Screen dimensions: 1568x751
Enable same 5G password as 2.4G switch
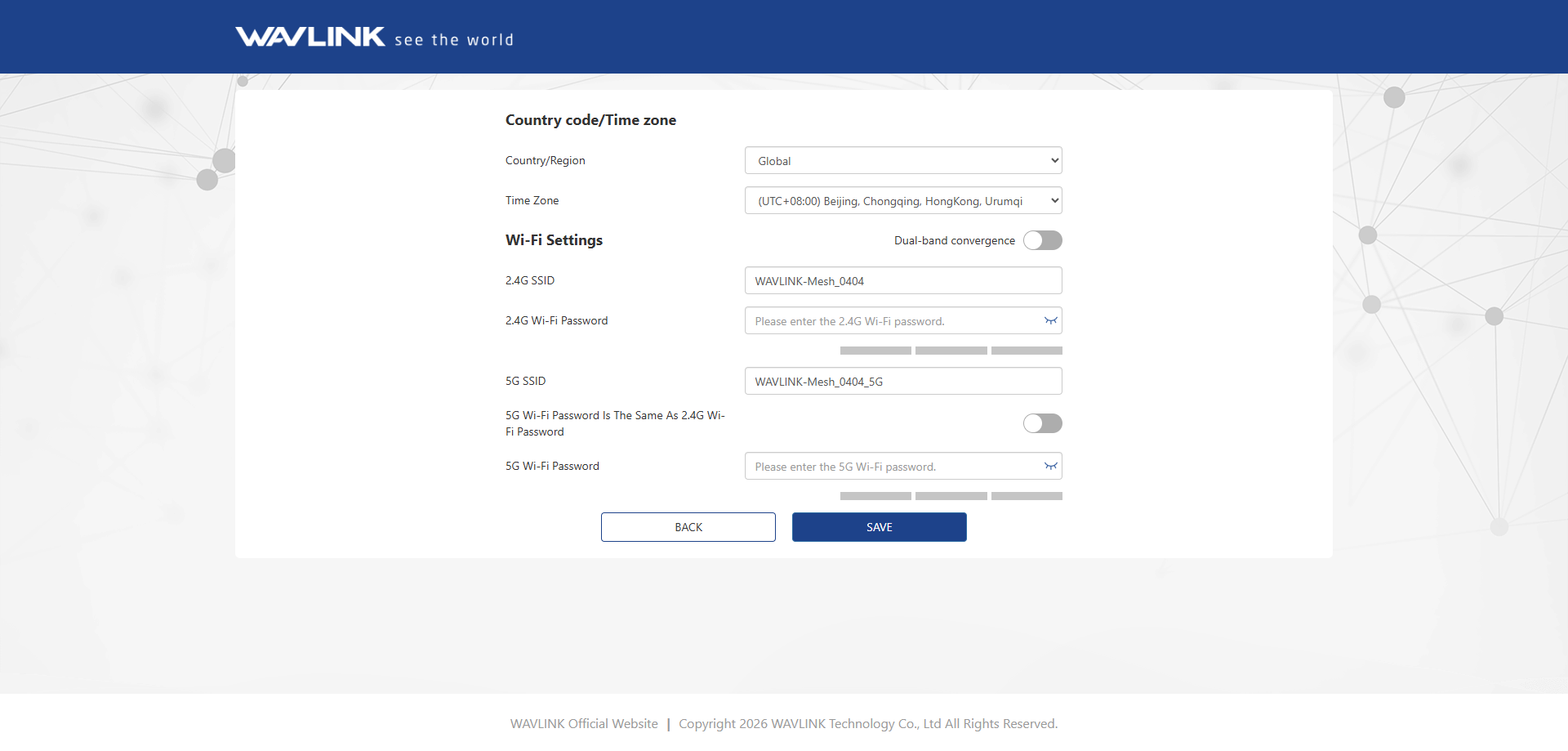(1043, 423)
